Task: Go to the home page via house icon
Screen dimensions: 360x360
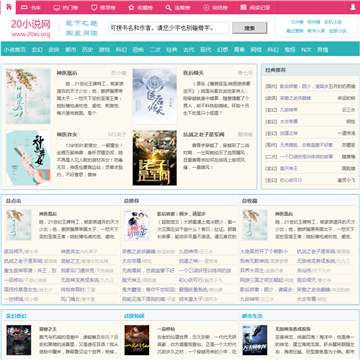Action: (x=8, y=7)
